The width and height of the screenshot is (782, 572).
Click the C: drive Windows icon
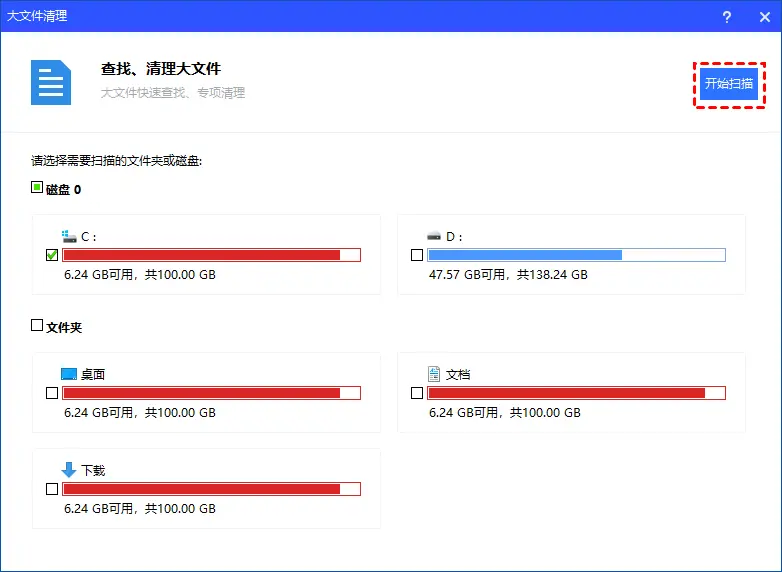point(69,236)
